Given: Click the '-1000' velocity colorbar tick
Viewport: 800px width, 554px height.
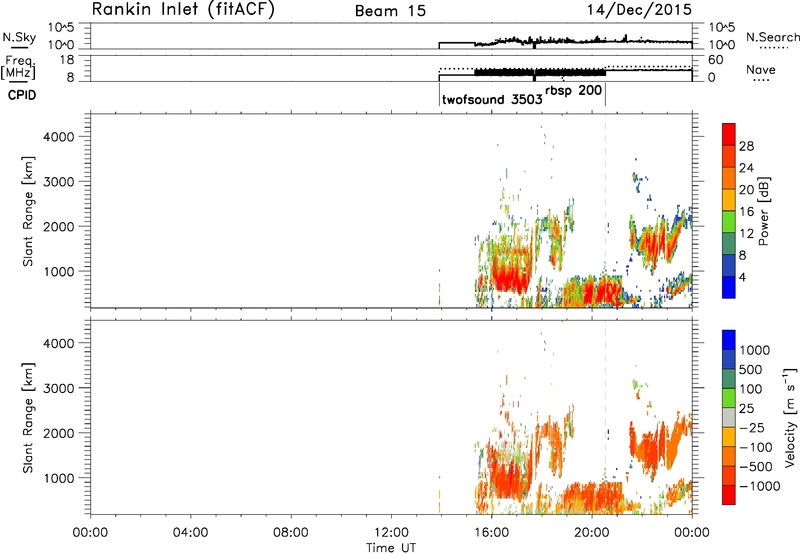Looking at the screenshot, I should [x=760, y=486].
